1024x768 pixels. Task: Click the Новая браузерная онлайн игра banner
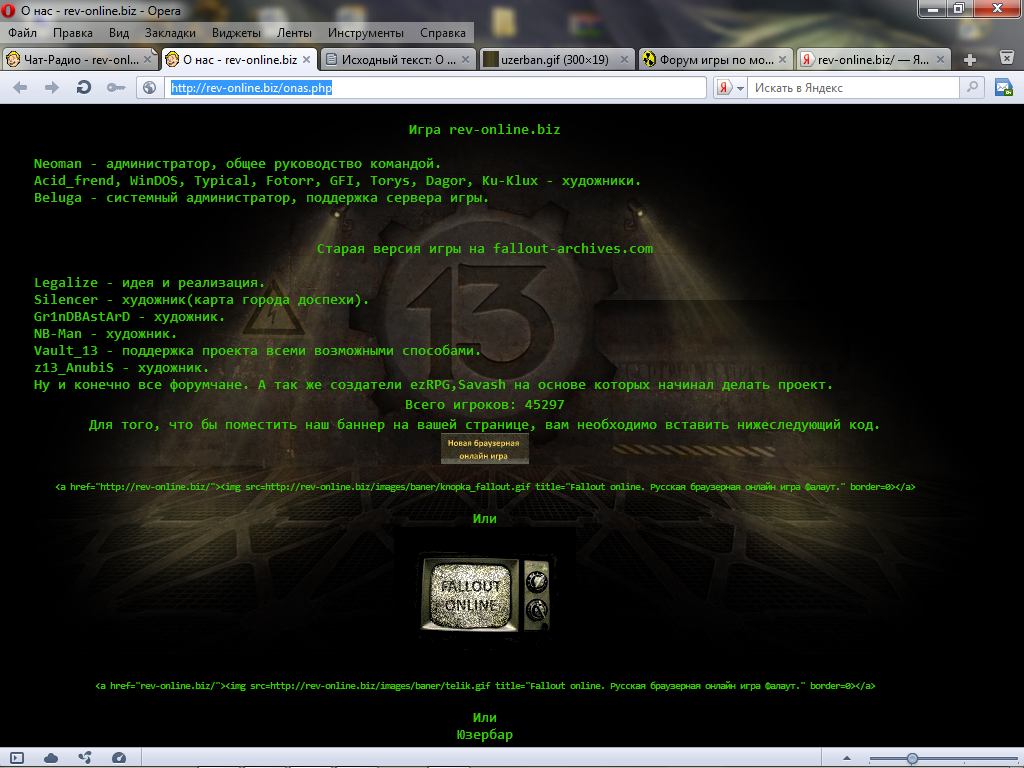[x=485, y=449]
